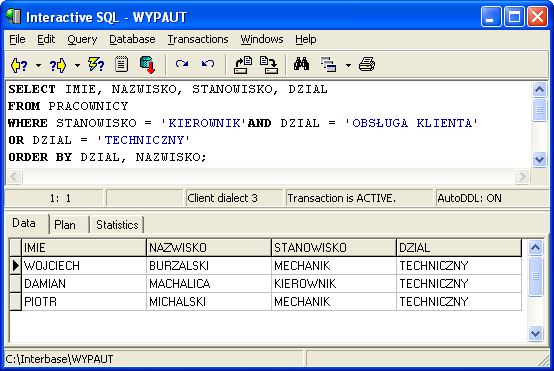This screenshot has width=554, height=371.
Task: Click the 'Client dialect 3' status panel
Action: coord(234,198)
